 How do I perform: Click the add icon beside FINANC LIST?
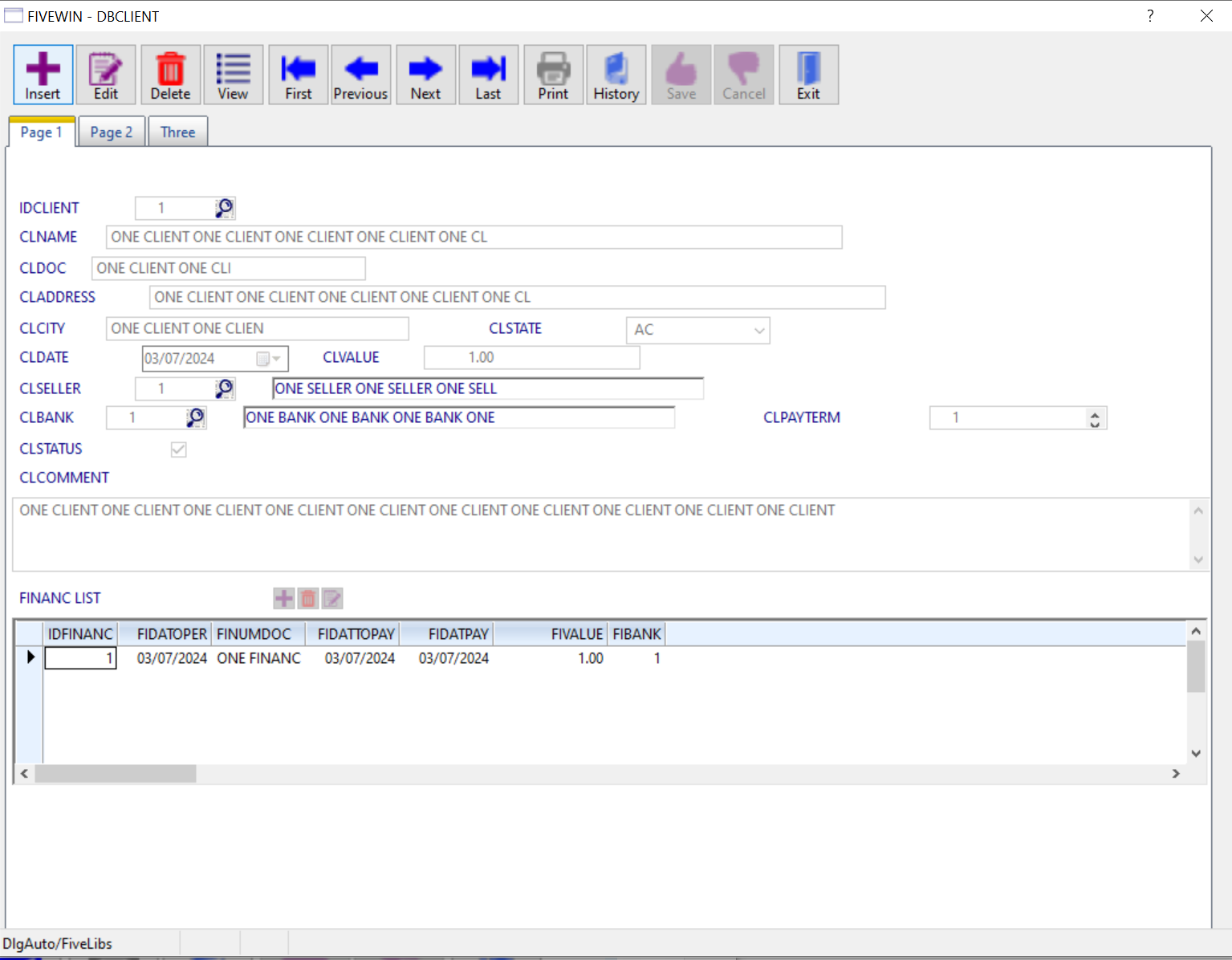[x=284, y=598]
